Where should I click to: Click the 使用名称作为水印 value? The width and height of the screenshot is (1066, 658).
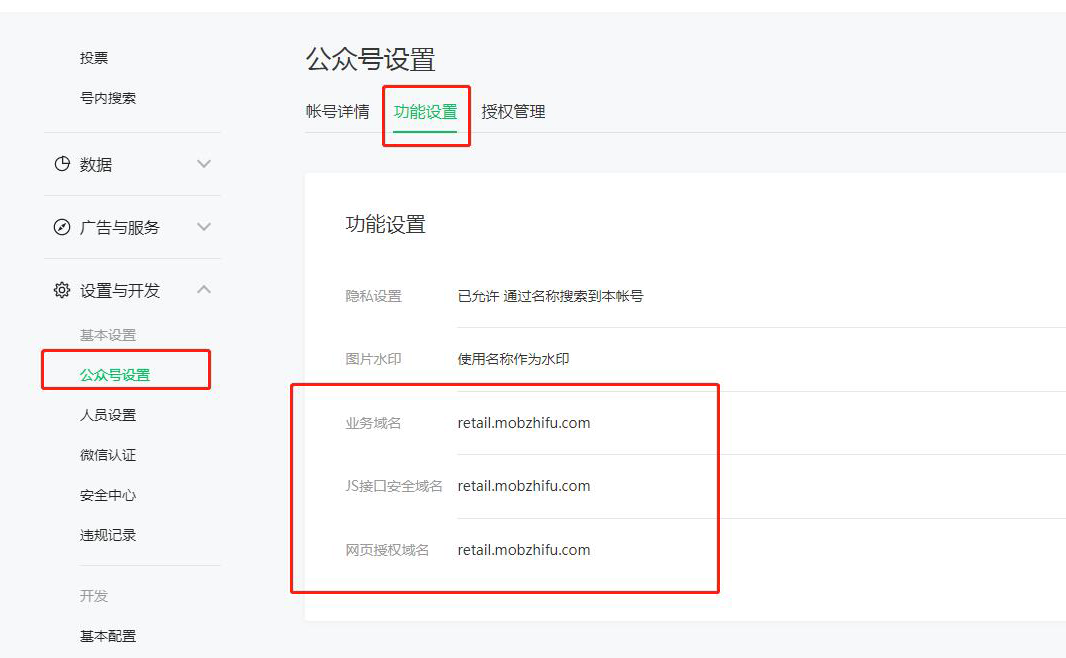(x=513, y=359)
